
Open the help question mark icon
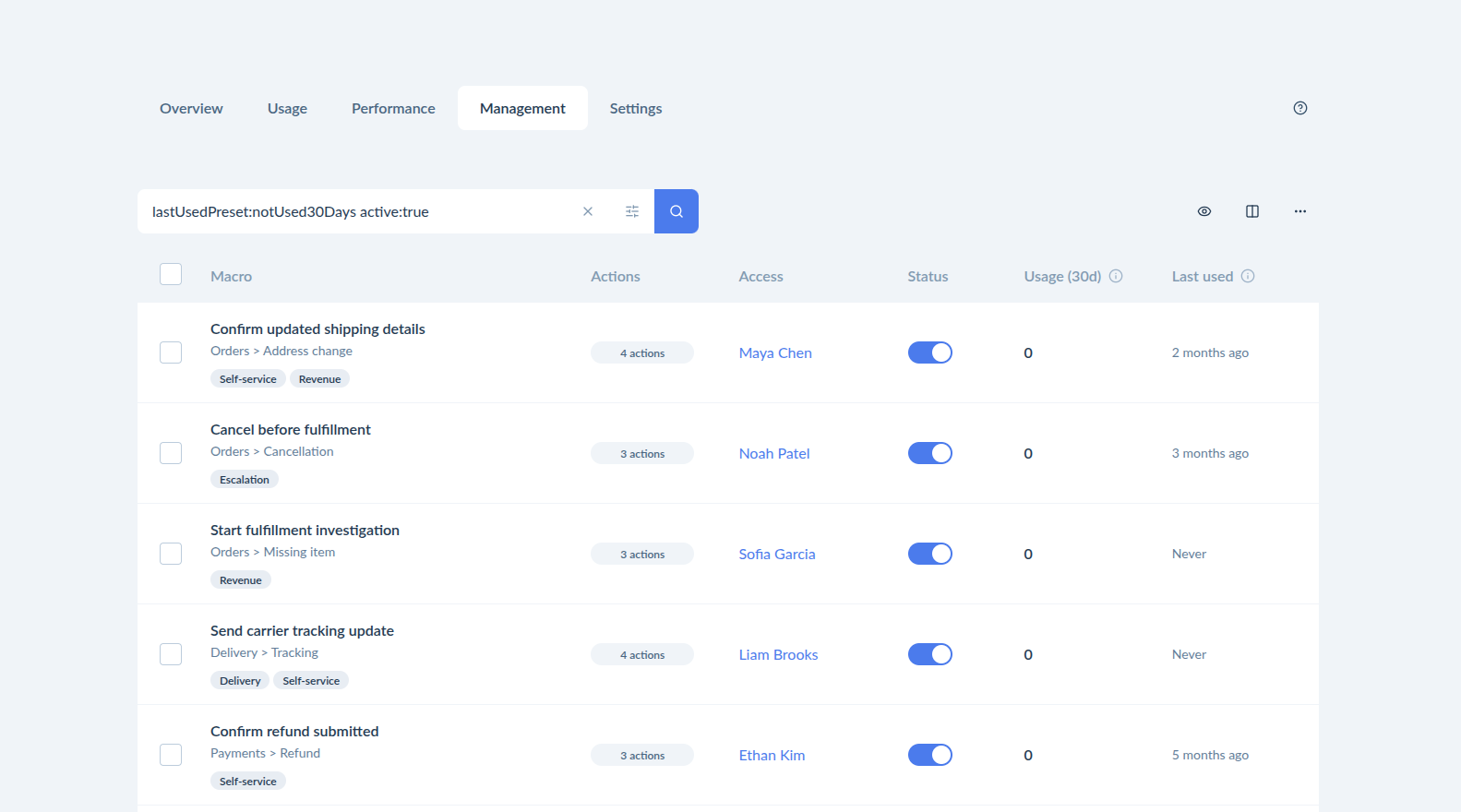click(1300, 108)
